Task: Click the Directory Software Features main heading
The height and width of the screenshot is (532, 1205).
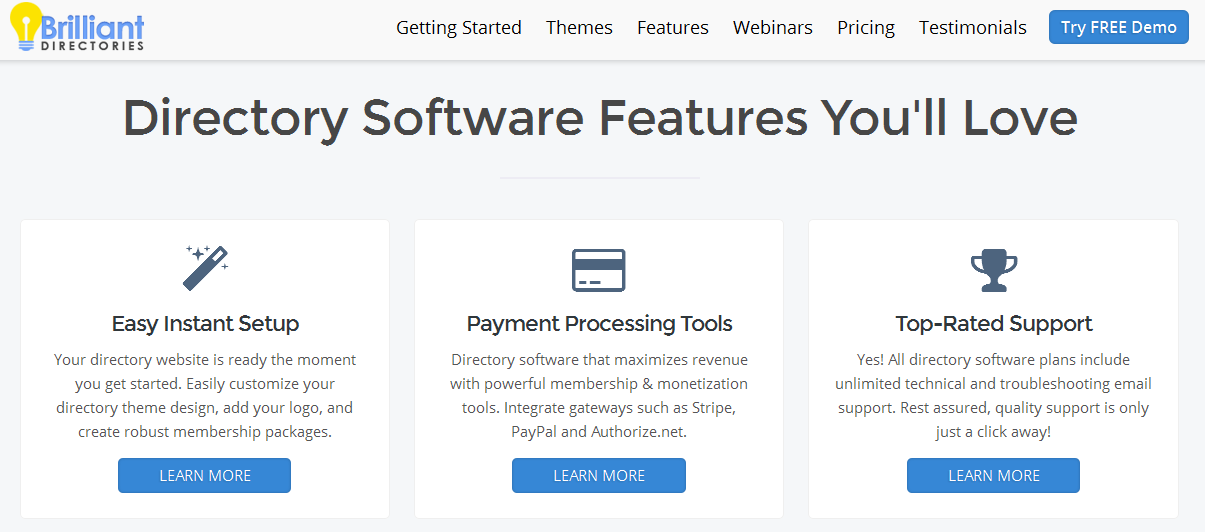Action: coord(600,118)
